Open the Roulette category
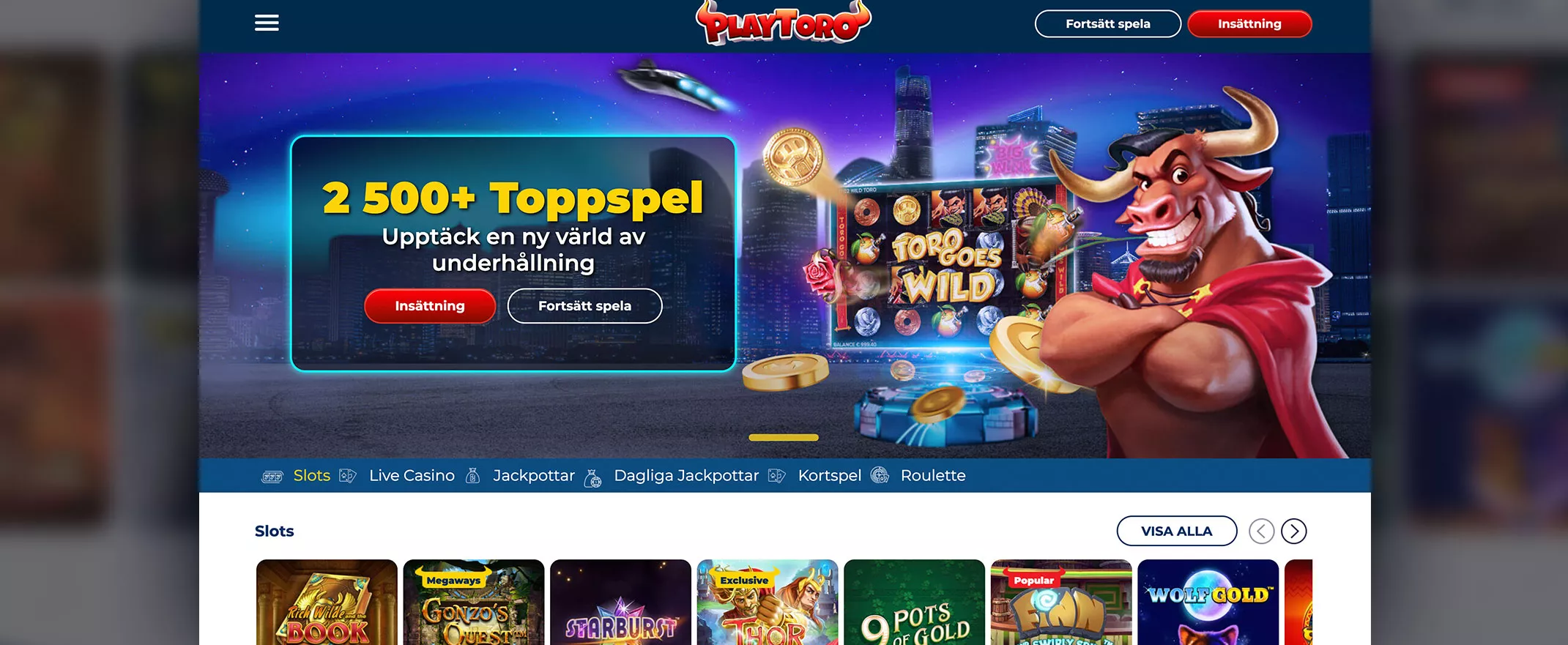 [x=933, y=476]
